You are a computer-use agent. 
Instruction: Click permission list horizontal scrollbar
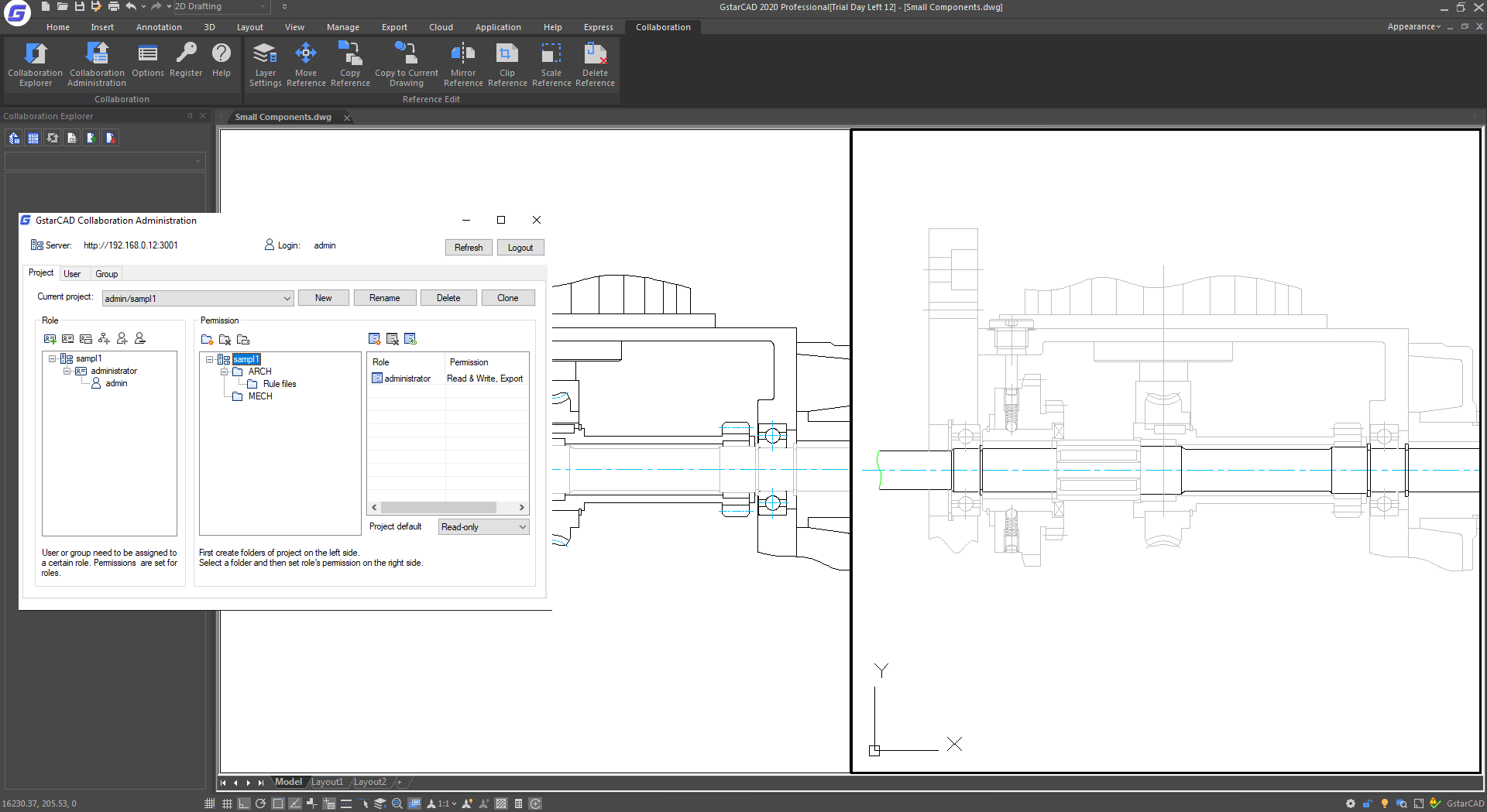click(448, 508)
